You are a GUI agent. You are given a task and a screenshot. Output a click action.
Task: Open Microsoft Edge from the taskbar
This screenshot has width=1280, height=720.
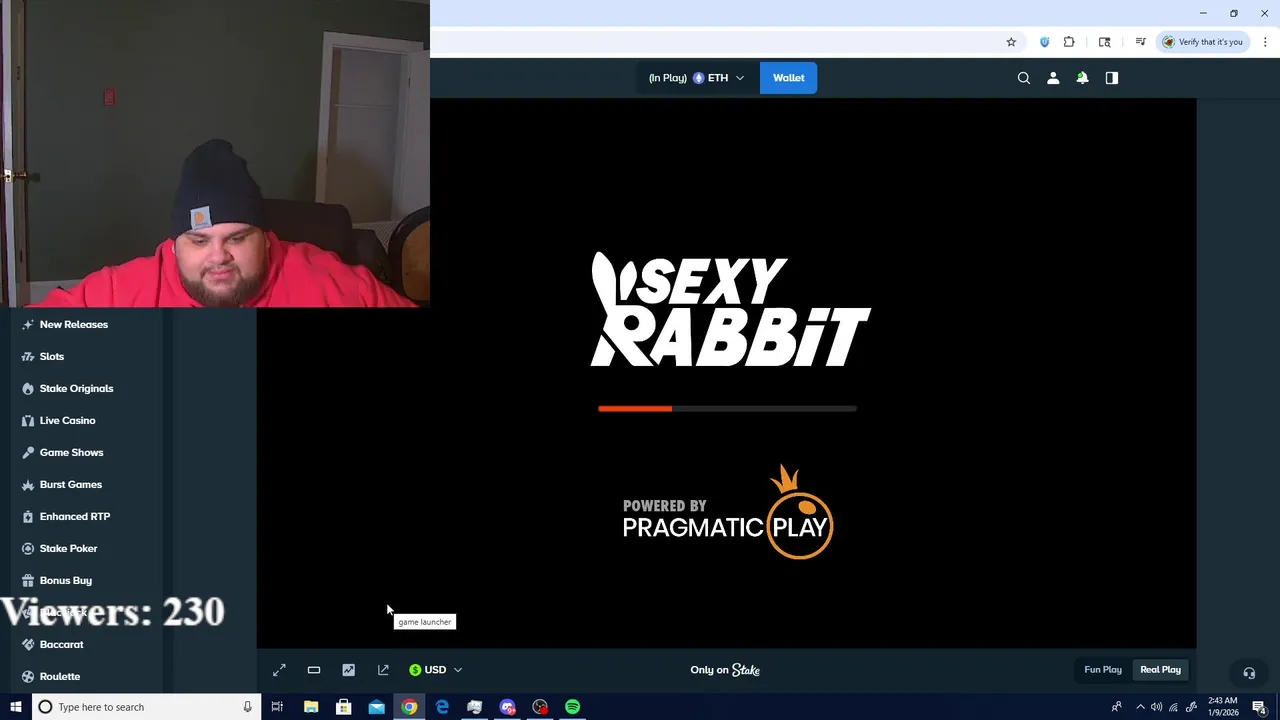[x=442, y=707]
